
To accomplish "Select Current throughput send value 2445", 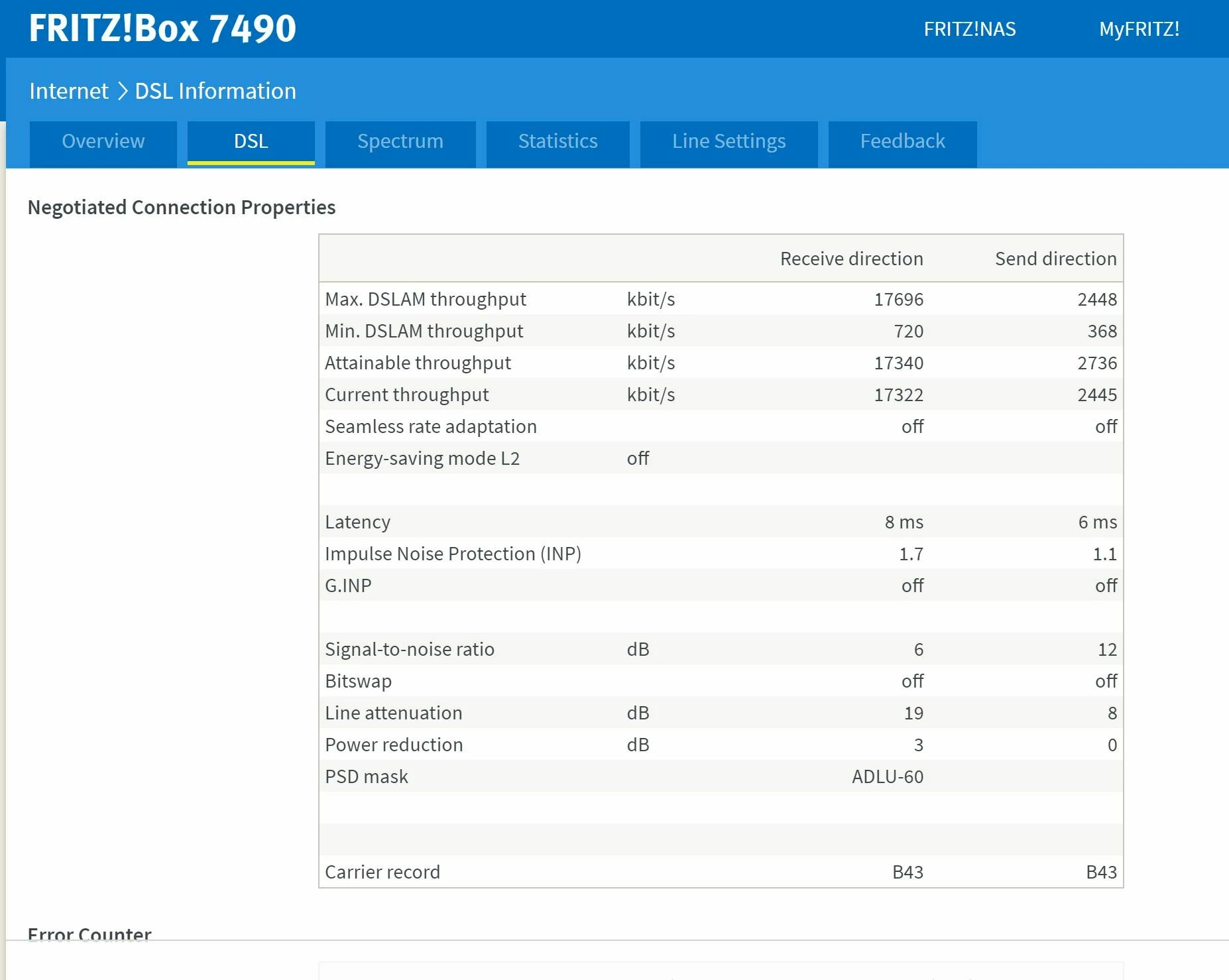I will [x=1097, y=395].
